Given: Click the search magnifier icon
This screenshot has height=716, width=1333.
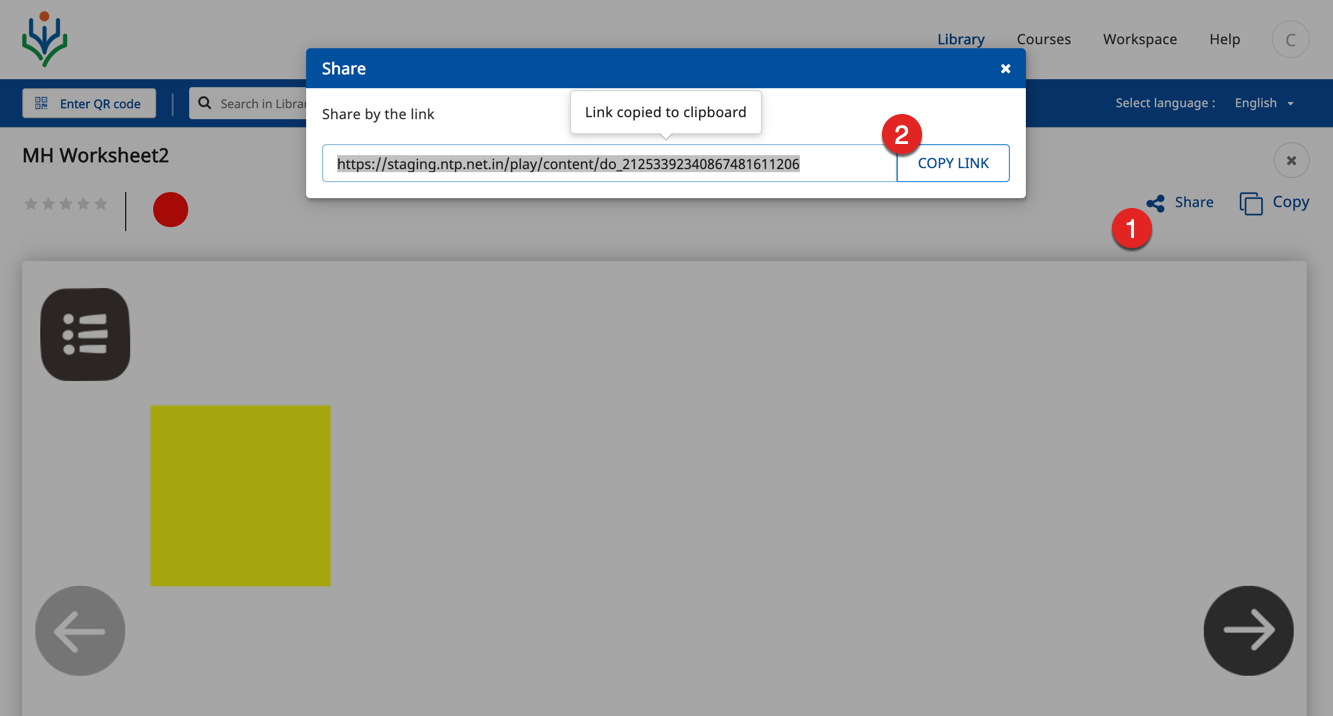Looking at the screenshot, I should coord(205,103).
